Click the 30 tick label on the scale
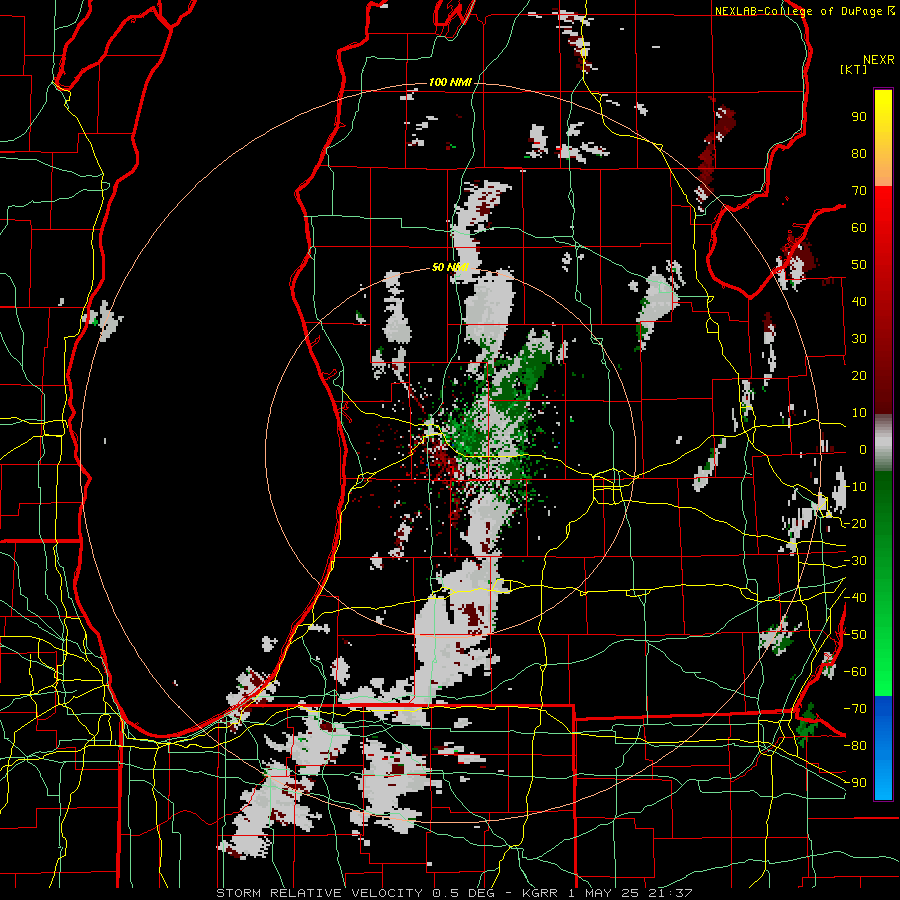The width and height of the screenshot is (900, 900). click(859, 339)
